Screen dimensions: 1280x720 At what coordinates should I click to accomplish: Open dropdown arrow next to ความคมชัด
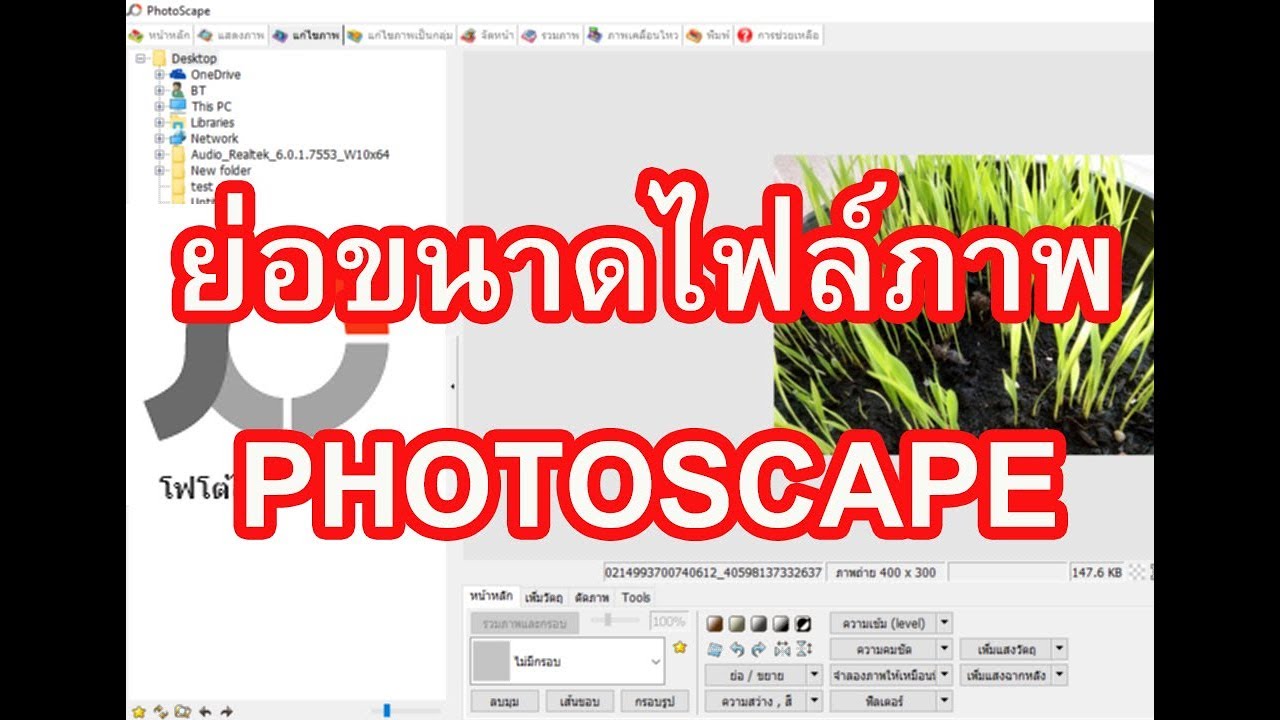pyautogui.click(x=945, y=649)
